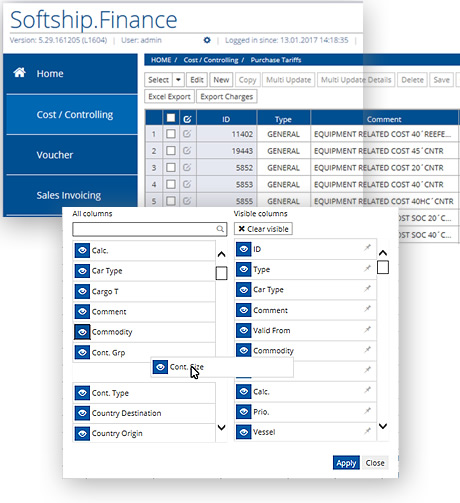This screenshot has height=503, width=460.
Task: Check the box for row ID 5853
Action: click(171, 184)
